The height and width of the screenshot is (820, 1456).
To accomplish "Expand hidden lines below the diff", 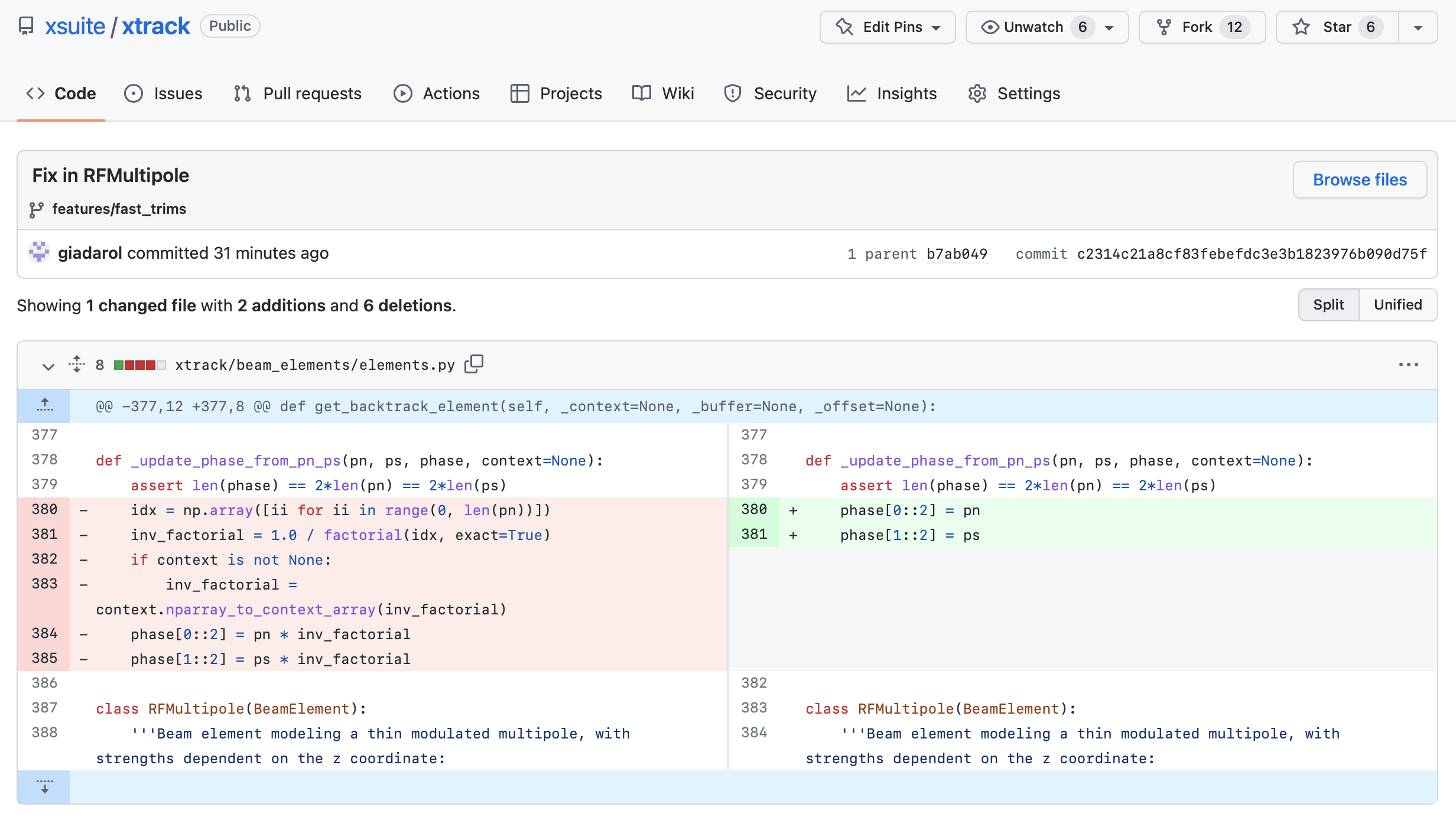I will (x=44, y=786).
